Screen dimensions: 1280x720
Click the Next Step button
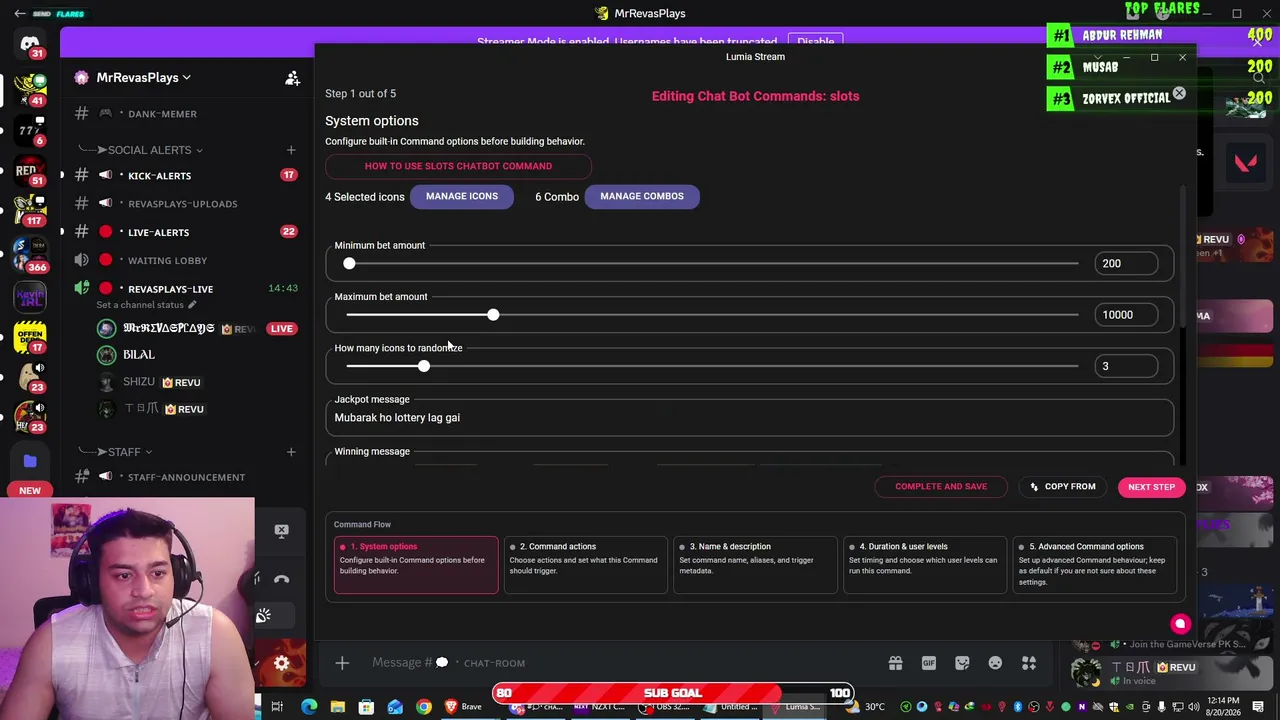pos(1152,487)
